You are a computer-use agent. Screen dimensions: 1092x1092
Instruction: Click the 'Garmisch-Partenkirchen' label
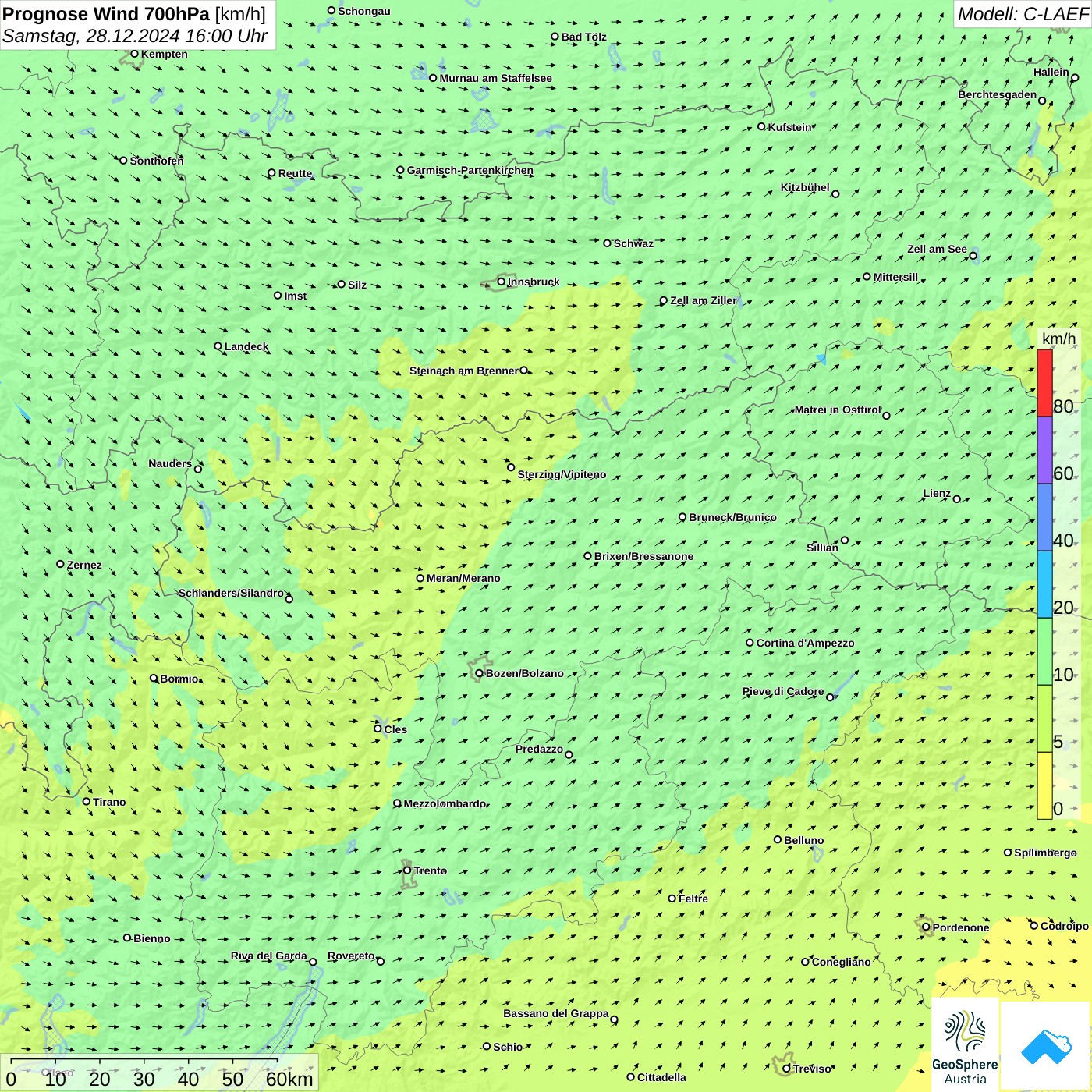pos(470,170)
